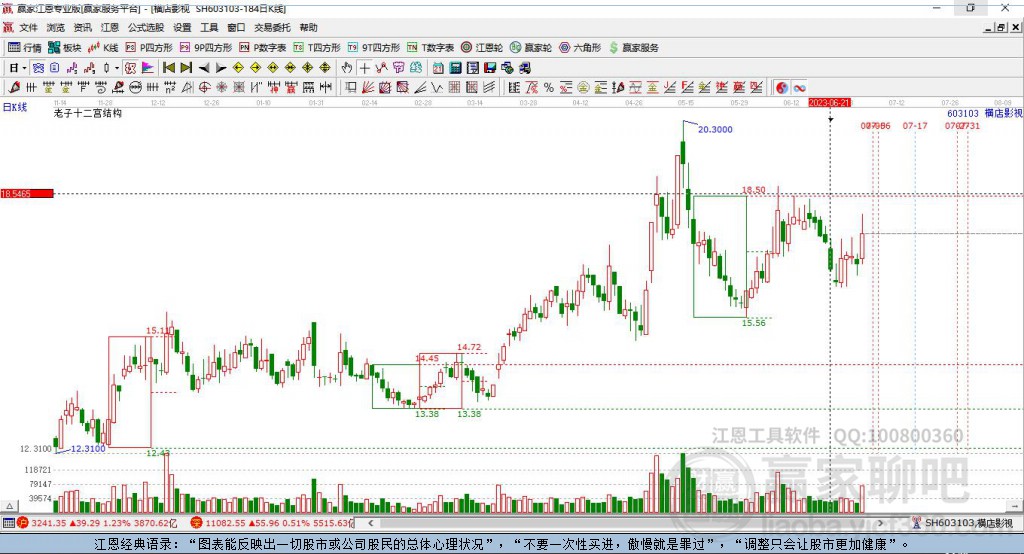Jump to last bar with skip-forward icon
This screenshot has width=1024, height=554.
coord(186,68)
